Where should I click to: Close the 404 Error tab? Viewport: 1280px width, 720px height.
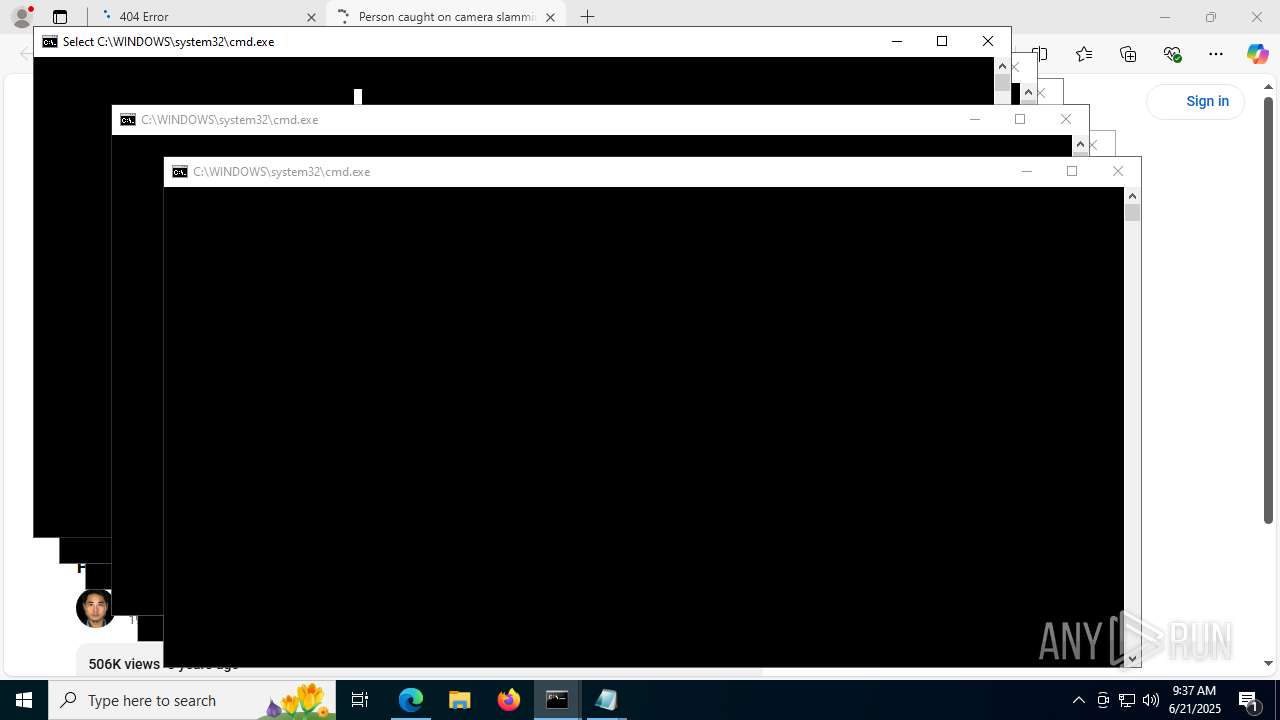pyautogui.click(x=311, y=17)
